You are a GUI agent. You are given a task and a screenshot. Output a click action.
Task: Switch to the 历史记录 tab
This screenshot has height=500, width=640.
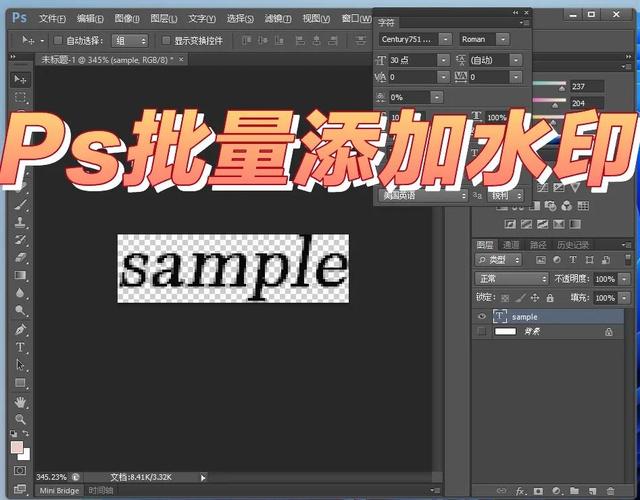(x=573, y=245)
